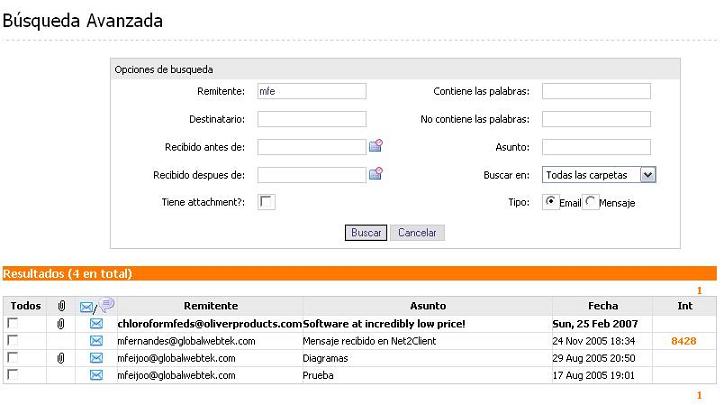Sort results by Remitente column header
This screenshot has height=405, width=724.
click(210, 306)
